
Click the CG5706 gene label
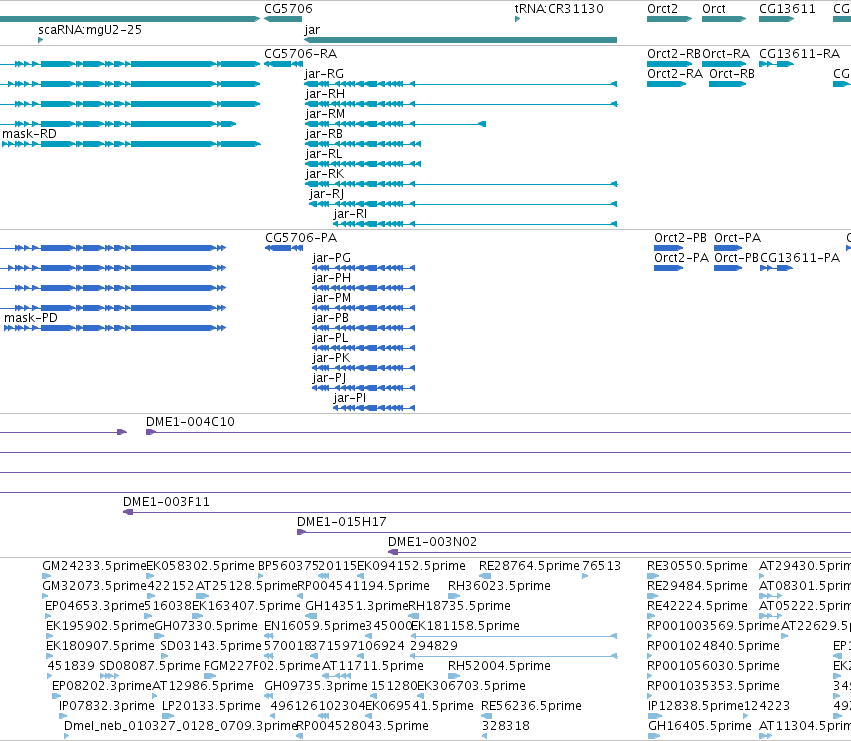click(288, 9)
